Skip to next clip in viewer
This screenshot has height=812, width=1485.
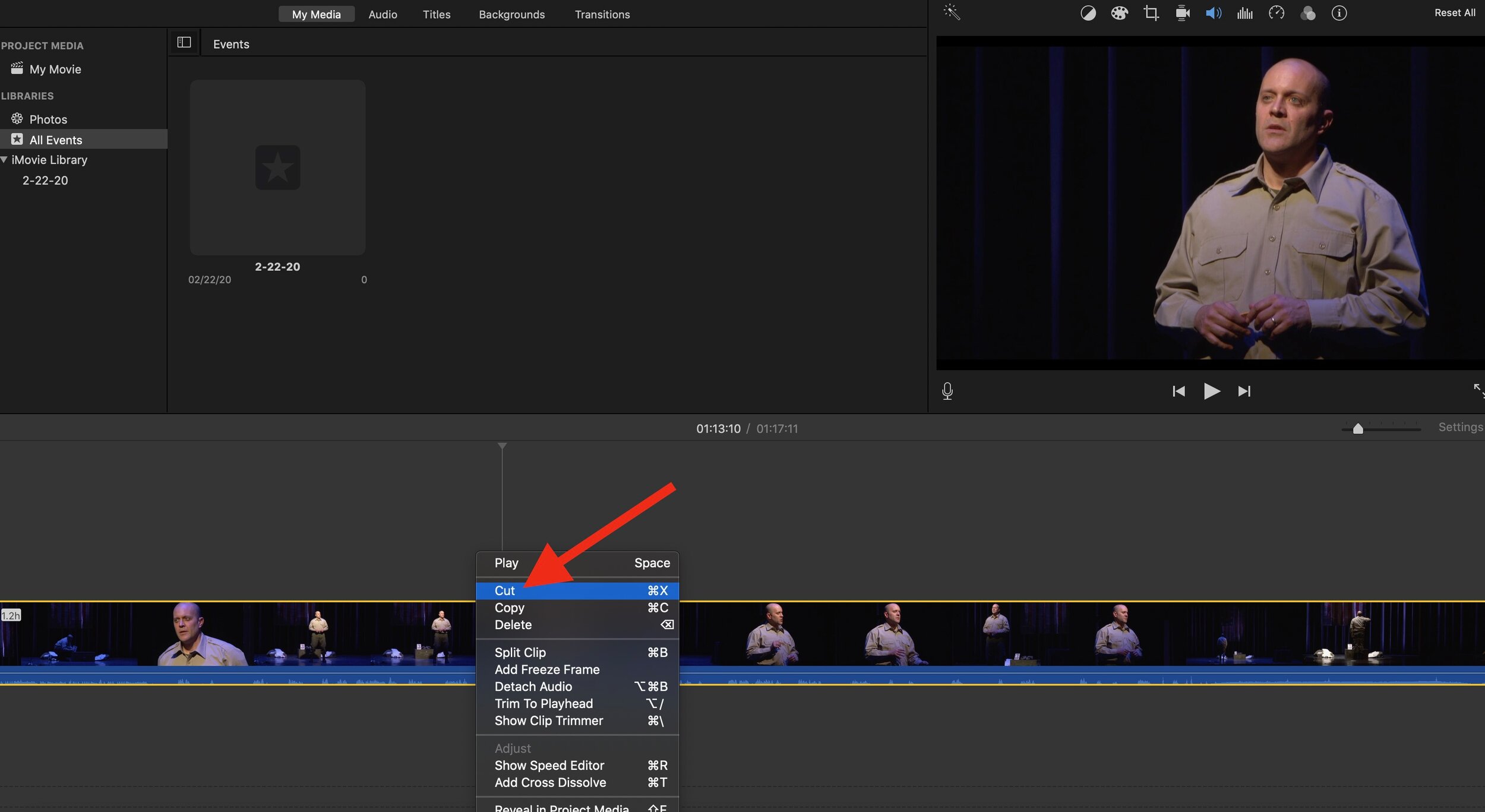(x=1244, y=391)
